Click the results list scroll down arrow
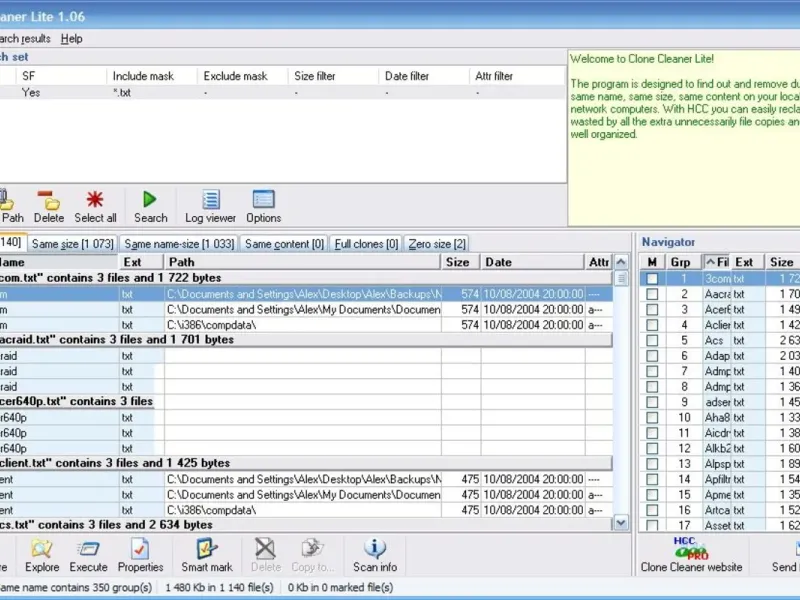Image resolution: width=800 pixels, height=600 pixels. [621, 522]
